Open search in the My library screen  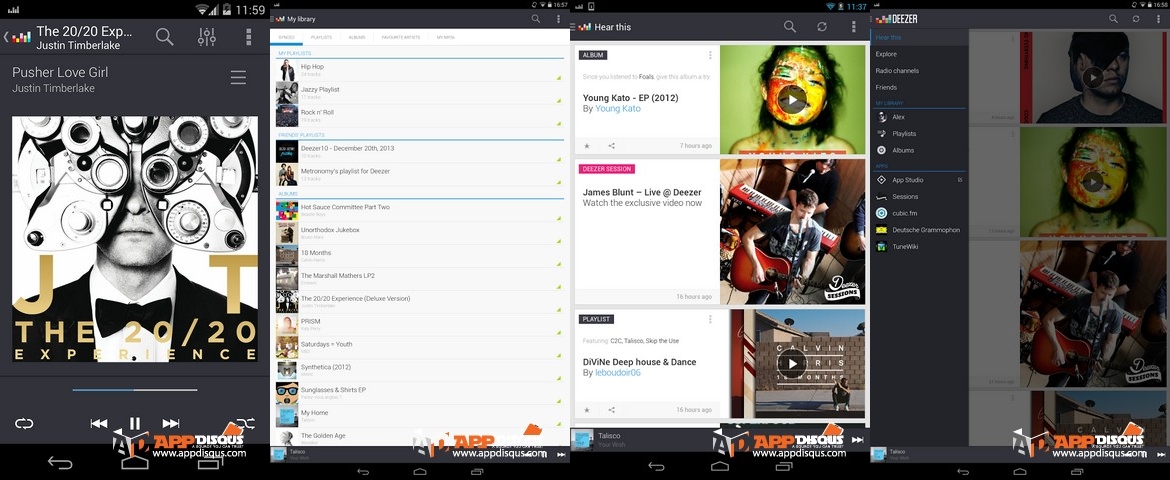pos(536,19)
